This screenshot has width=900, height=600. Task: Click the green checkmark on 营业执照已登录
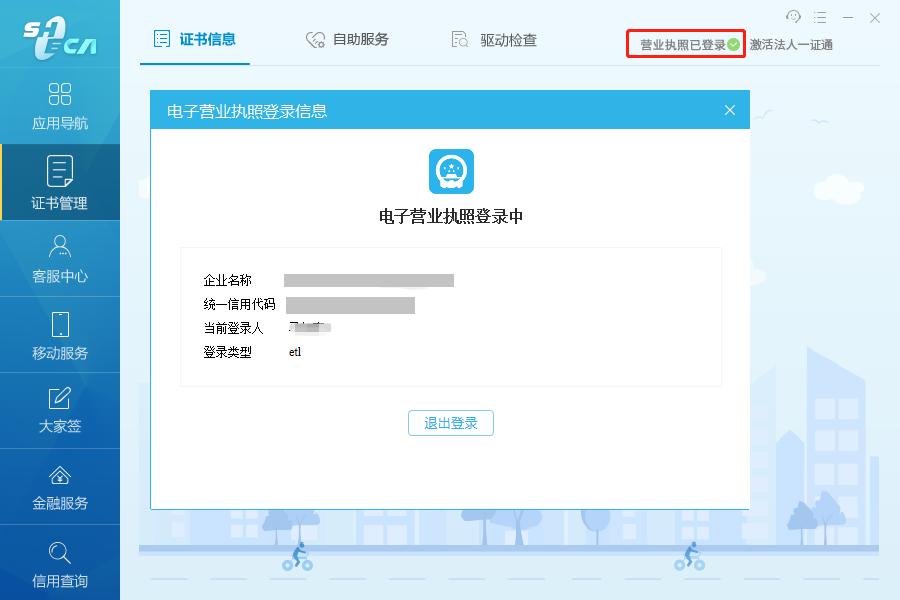[733, 43]
